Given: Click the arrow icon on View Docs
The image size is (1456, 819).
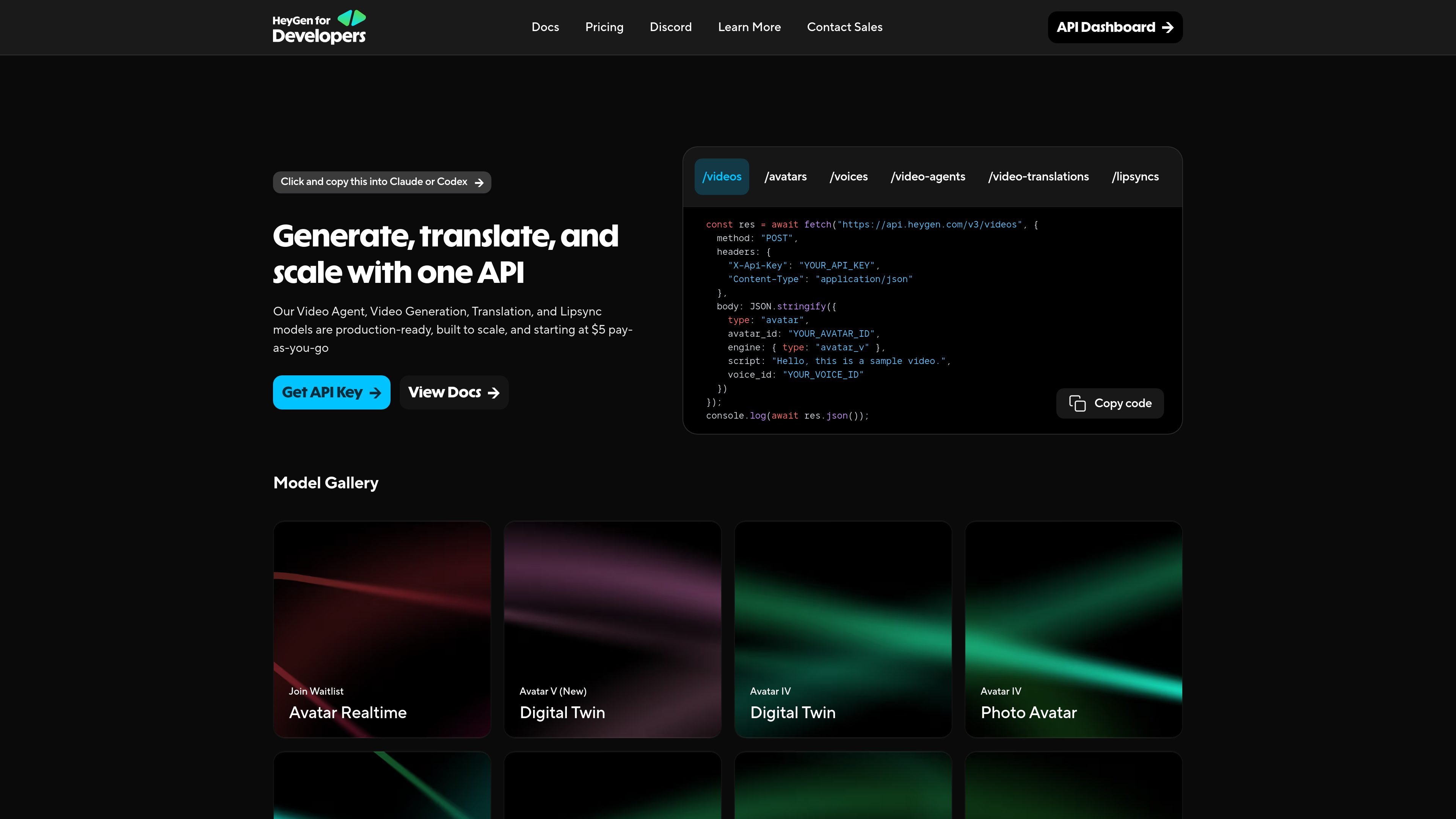Looking at the screenshot, I should (x=493, y=393).
